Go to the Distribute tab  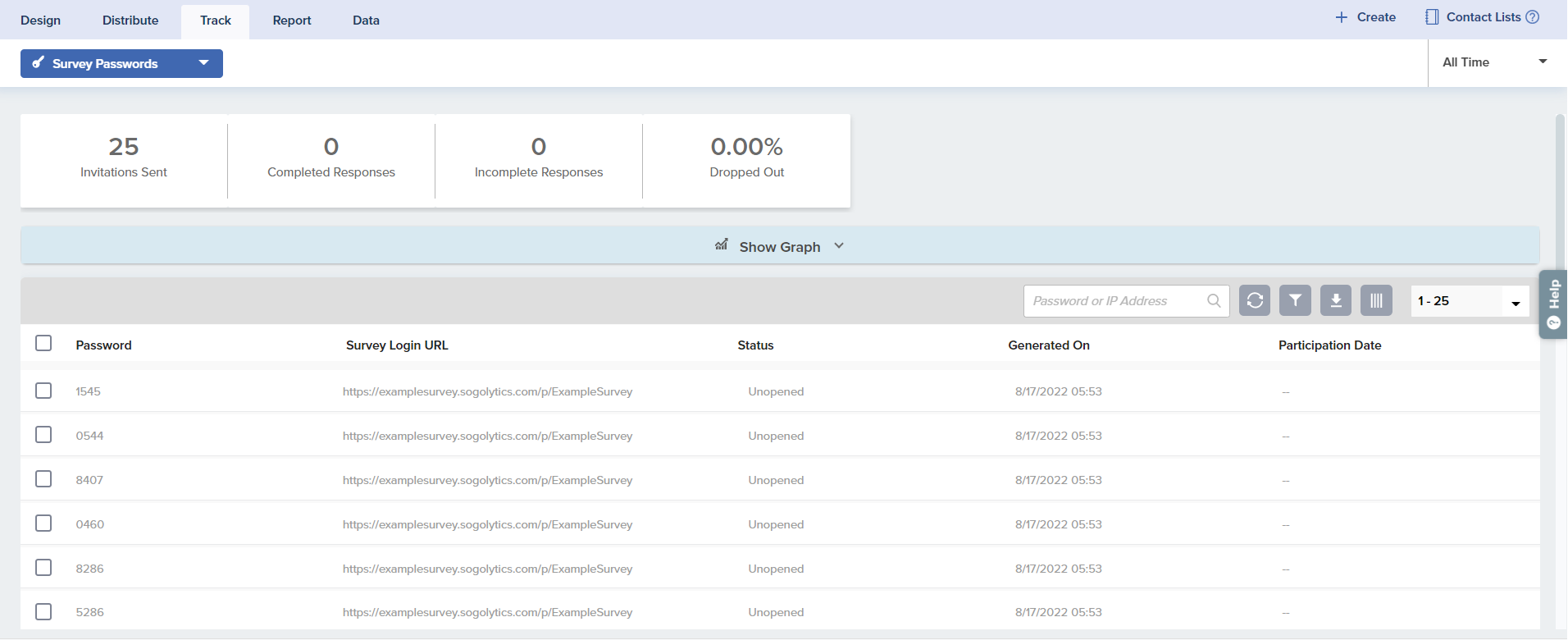click(130, 21)
